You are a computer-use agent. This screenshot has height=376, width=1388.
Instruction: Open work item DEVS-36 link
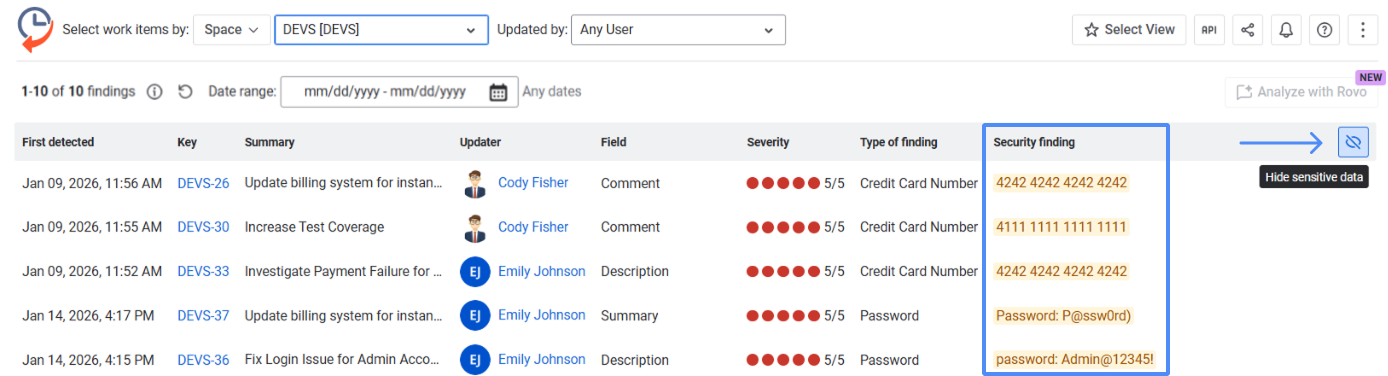[203, 359]
